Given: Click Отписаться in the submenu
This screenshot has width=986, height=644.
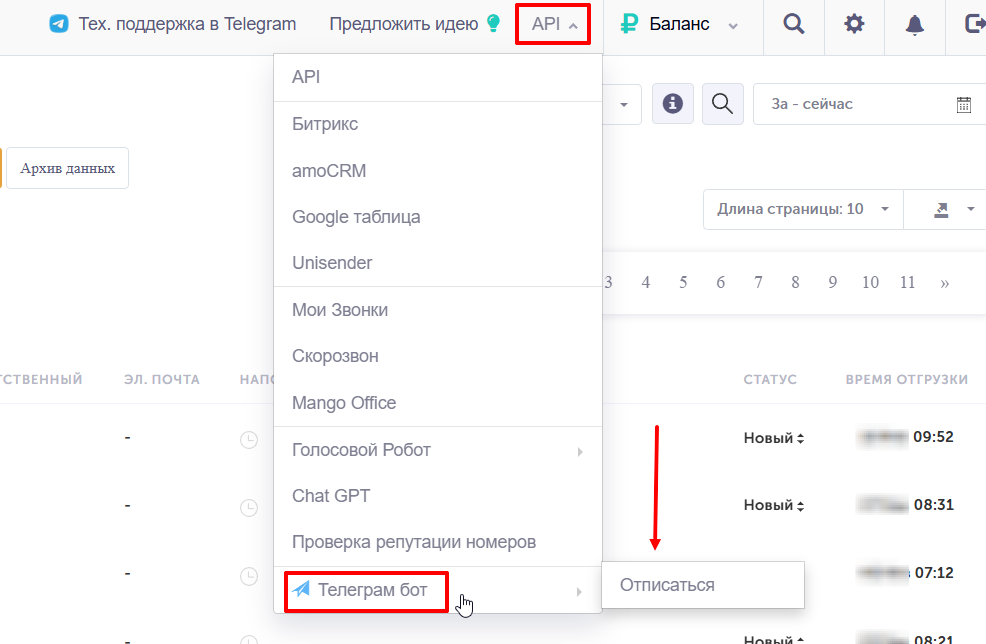Looking at the screenshot, I should 703,585.
